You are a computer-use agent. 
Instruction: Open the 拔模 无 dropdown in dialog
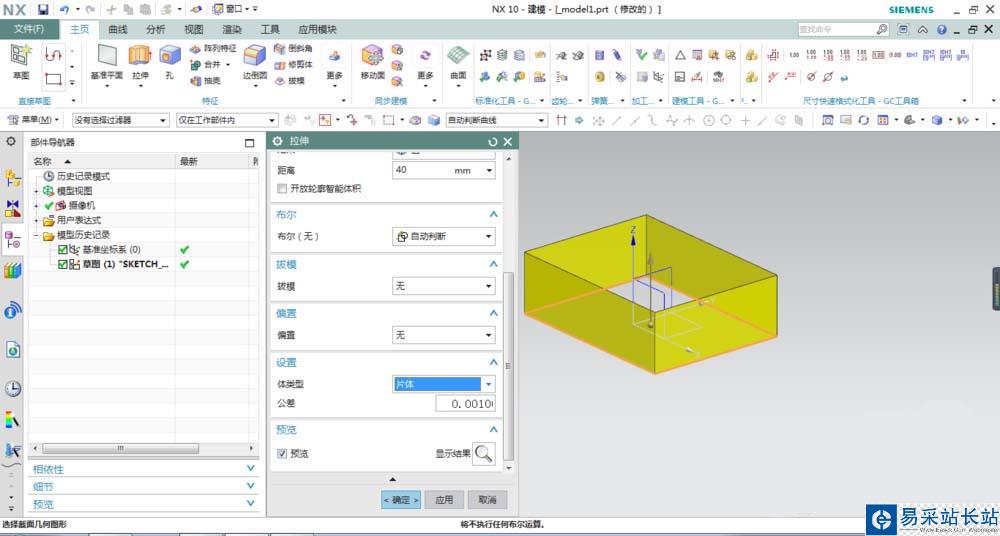[x=443, y=286]
